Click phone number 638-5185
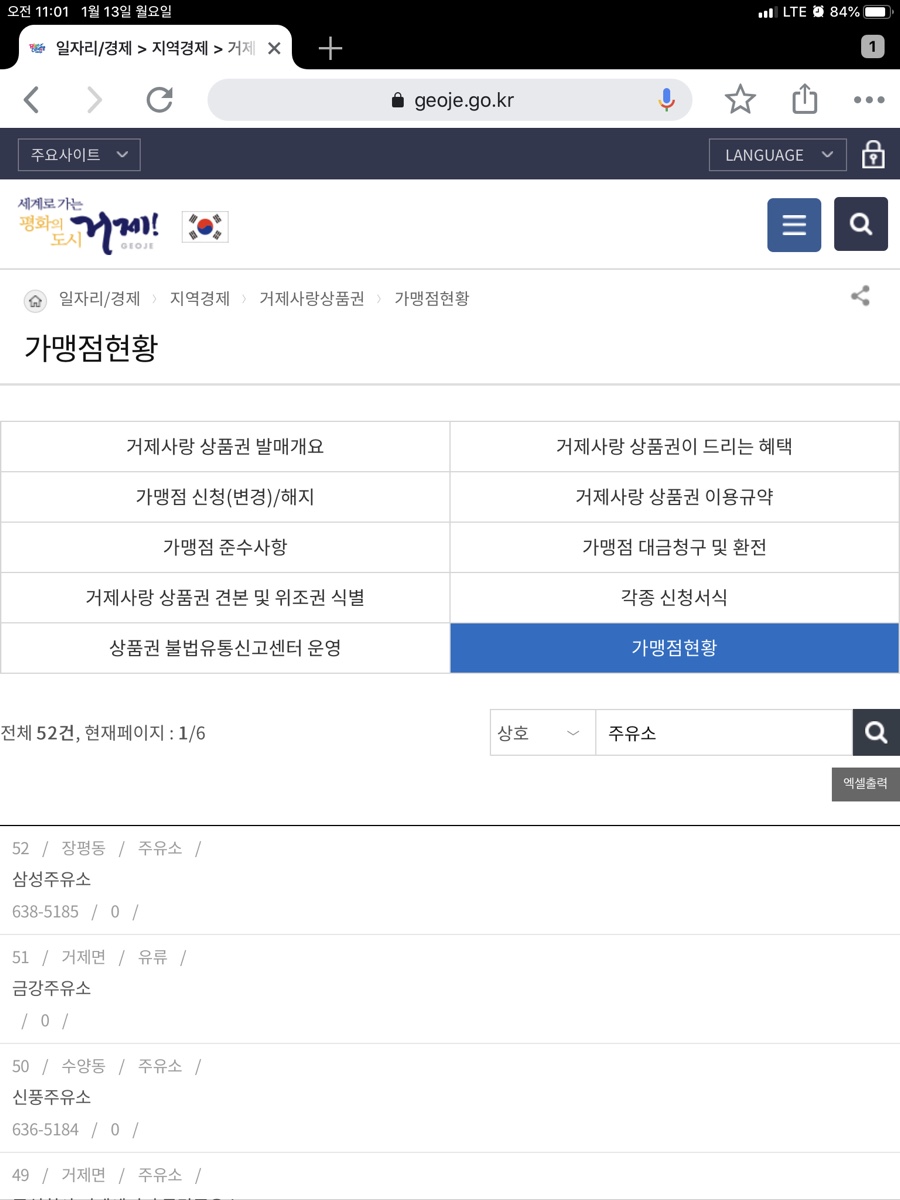This screenshot has height=1200, width=900. coord(46,912)
